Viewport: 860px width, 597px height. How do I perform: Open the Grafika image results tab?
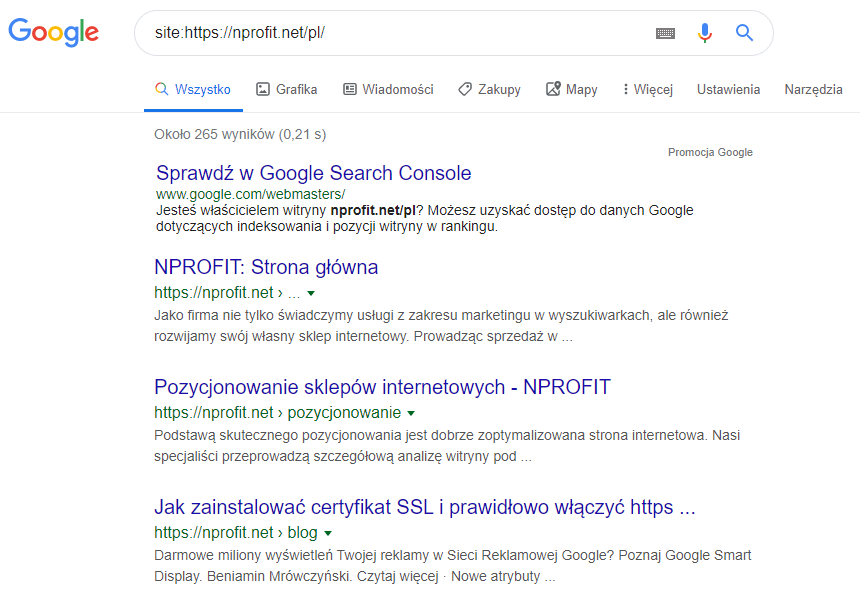coord(287,89)
